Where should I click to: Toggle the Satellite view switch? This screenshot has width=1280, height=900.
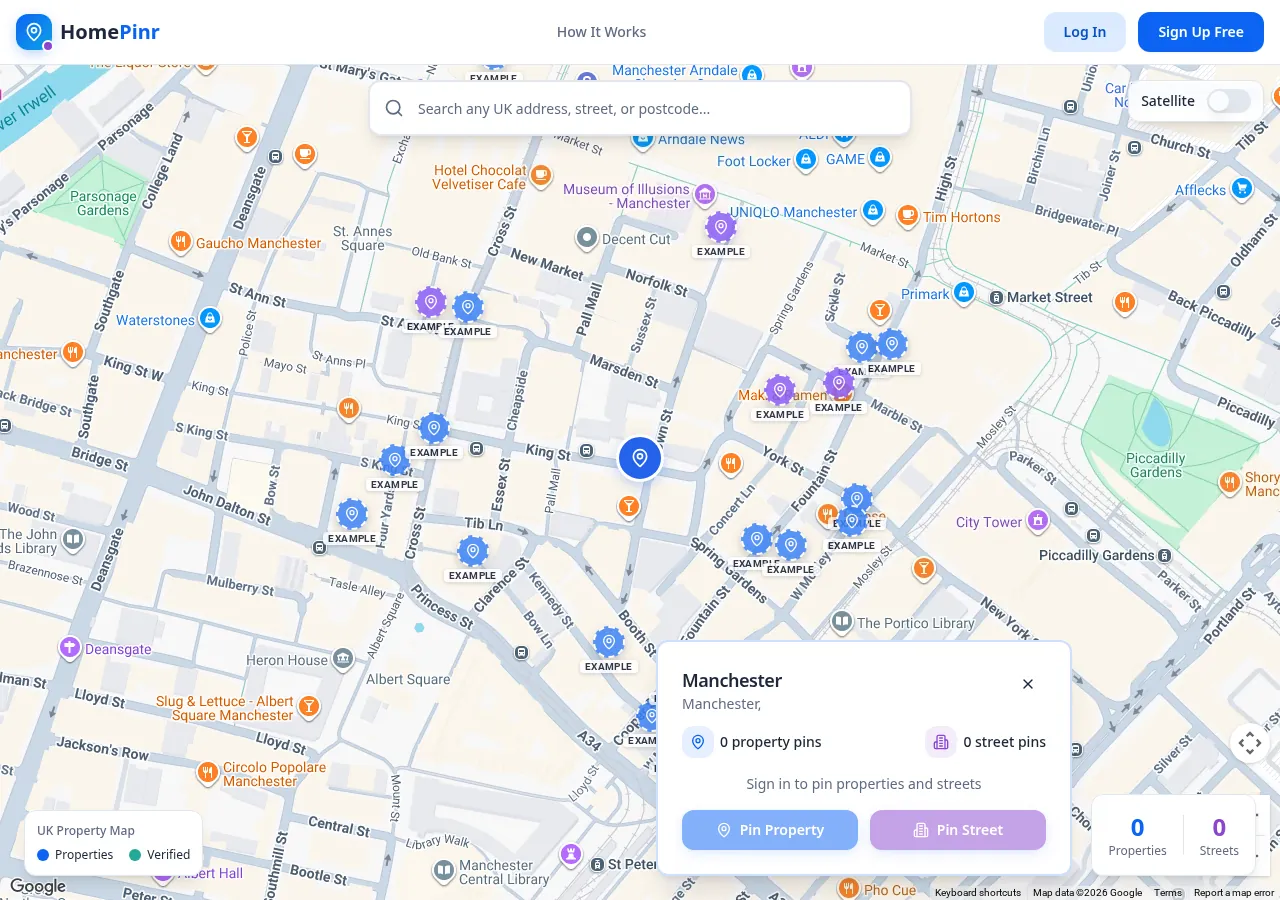click(x=1229, y=101)
